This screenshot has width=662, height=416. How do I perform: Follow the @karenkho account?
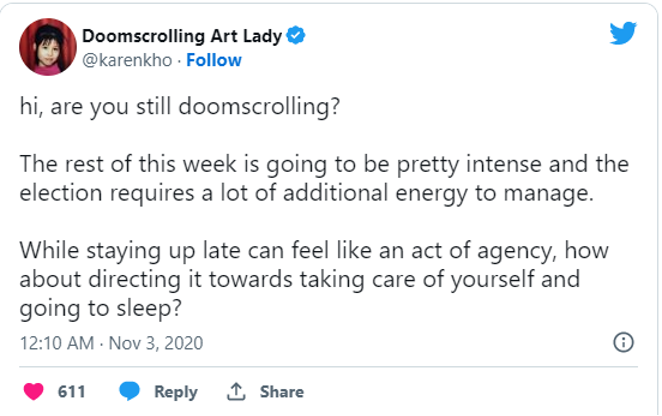pos(214,60)
